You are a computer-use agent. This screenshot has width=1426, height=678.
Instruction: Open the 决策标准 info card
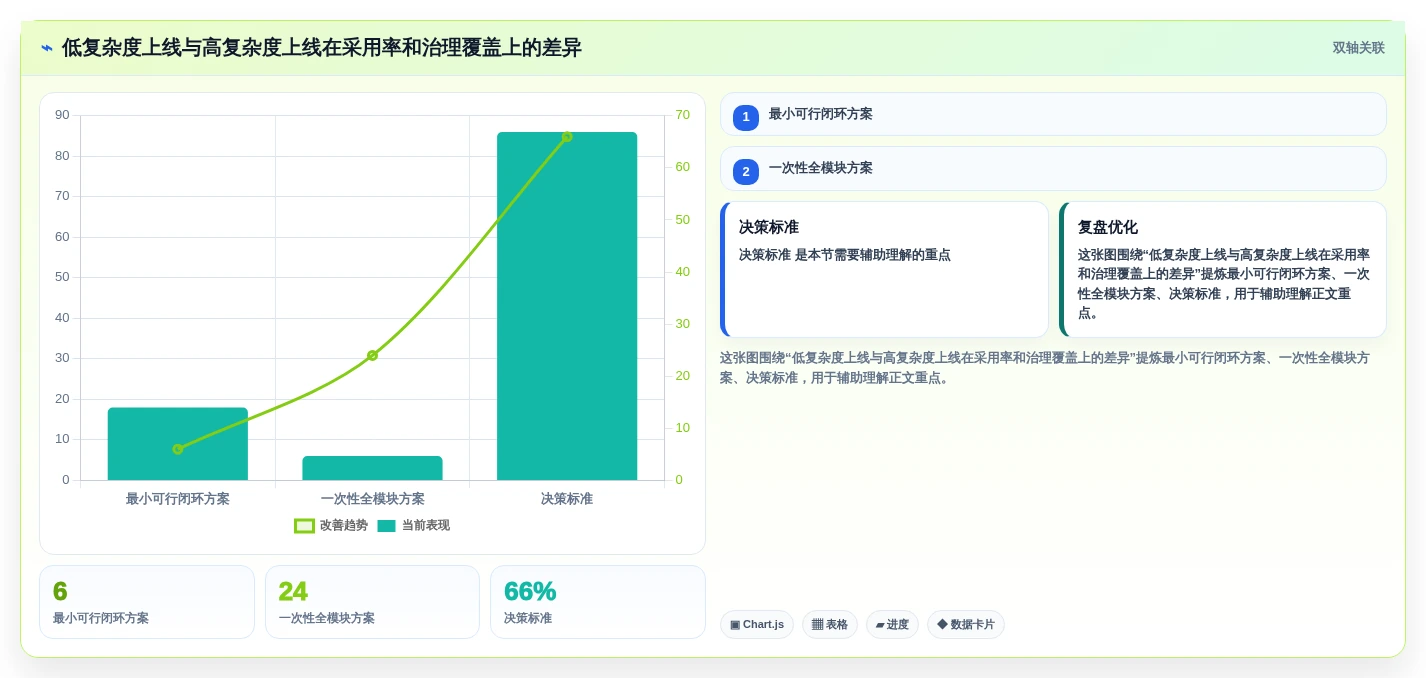point(884,269)
